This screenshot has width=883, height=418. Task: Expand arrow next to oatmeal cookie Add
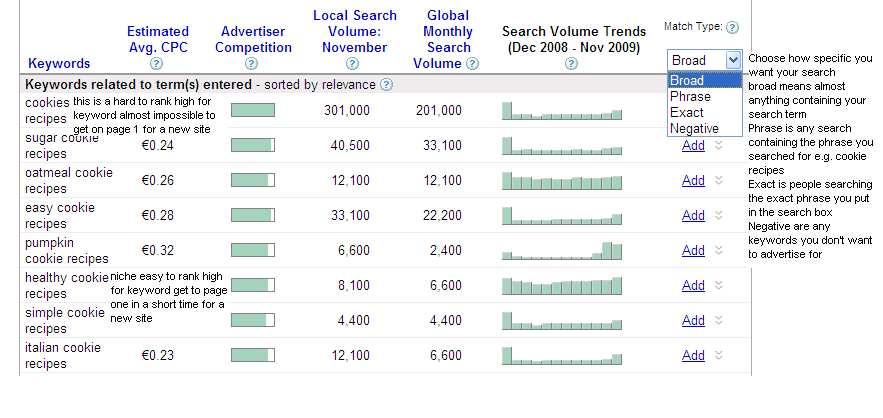pos(717,181)
